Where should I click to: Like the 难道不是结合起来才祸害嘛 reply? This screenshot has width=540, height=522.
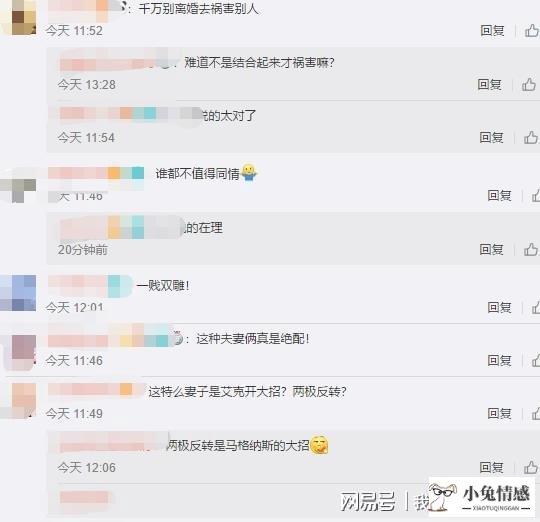(x=529, y=84)
